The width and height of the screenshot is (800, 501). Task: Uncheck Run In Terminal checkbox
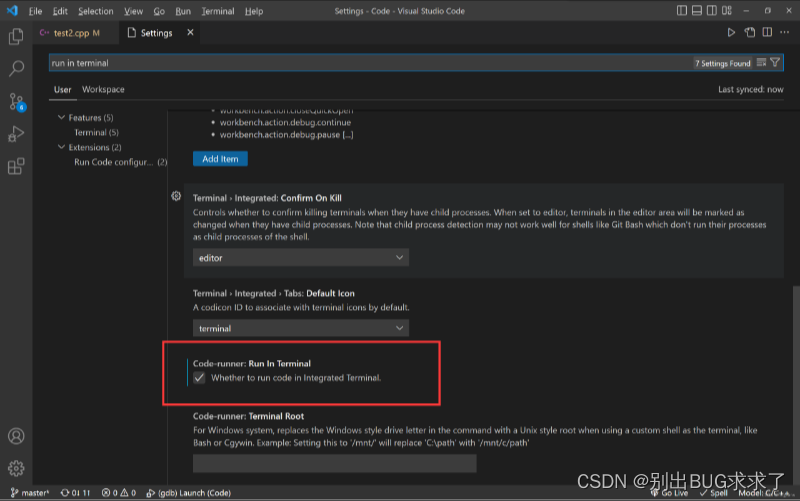[x=199, y=378]
